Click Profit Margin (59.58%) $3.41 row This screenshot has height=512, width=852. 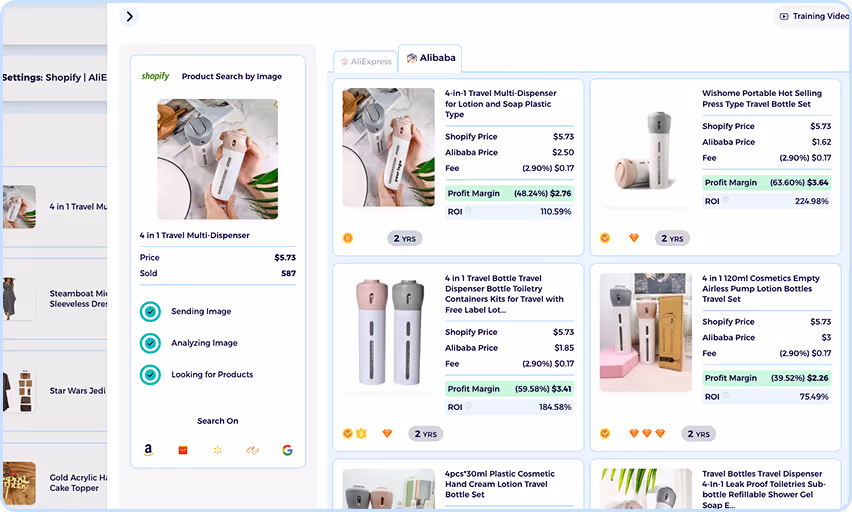(x=509, y=389)
